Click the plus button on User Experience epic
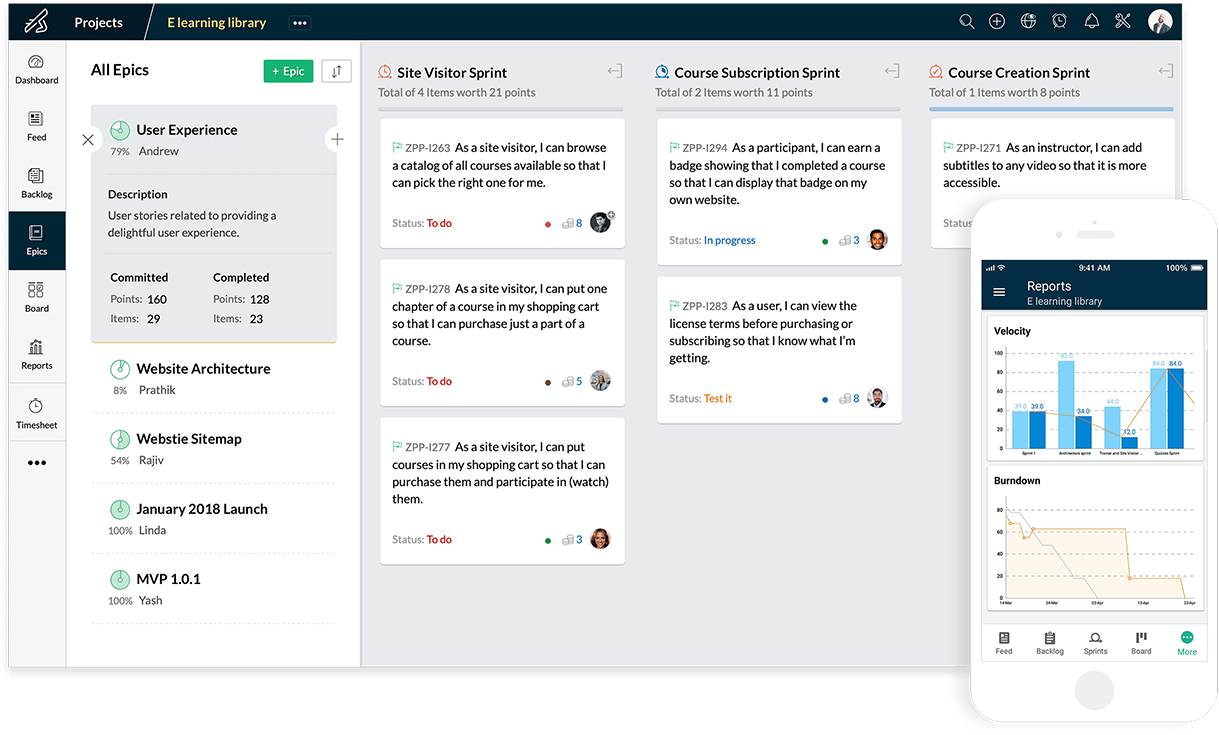1219x735 pixels. tap(337, 139)
